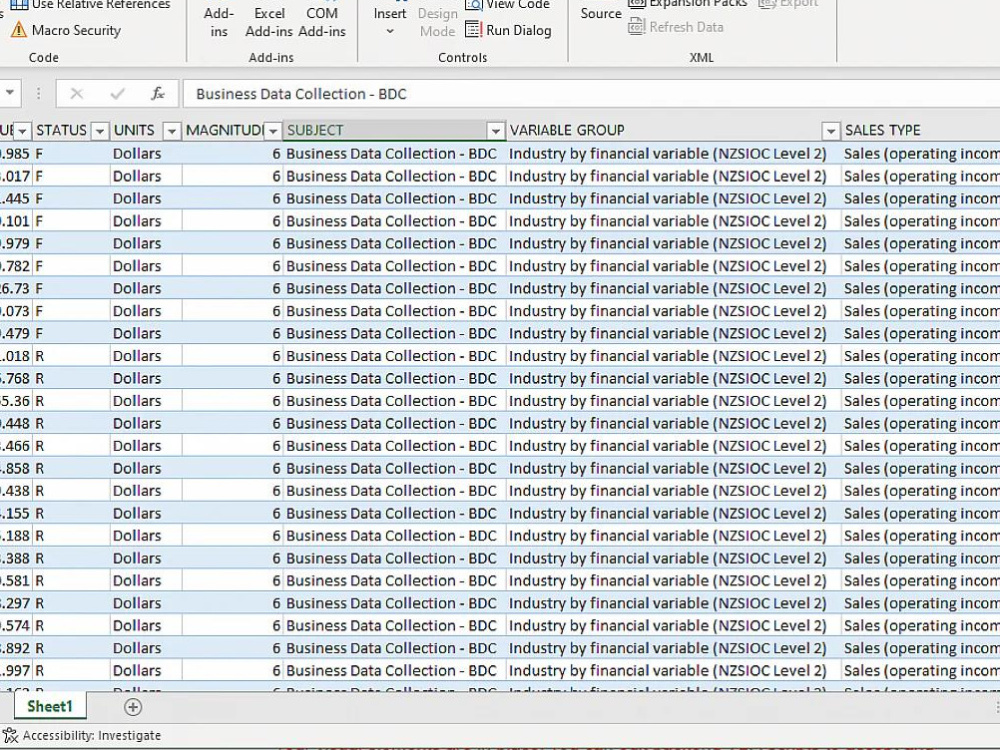Select the SUBJECT column header cell
Viewport: 1000px width, 750px height.
pyautogui.click(x=394, y=130)
